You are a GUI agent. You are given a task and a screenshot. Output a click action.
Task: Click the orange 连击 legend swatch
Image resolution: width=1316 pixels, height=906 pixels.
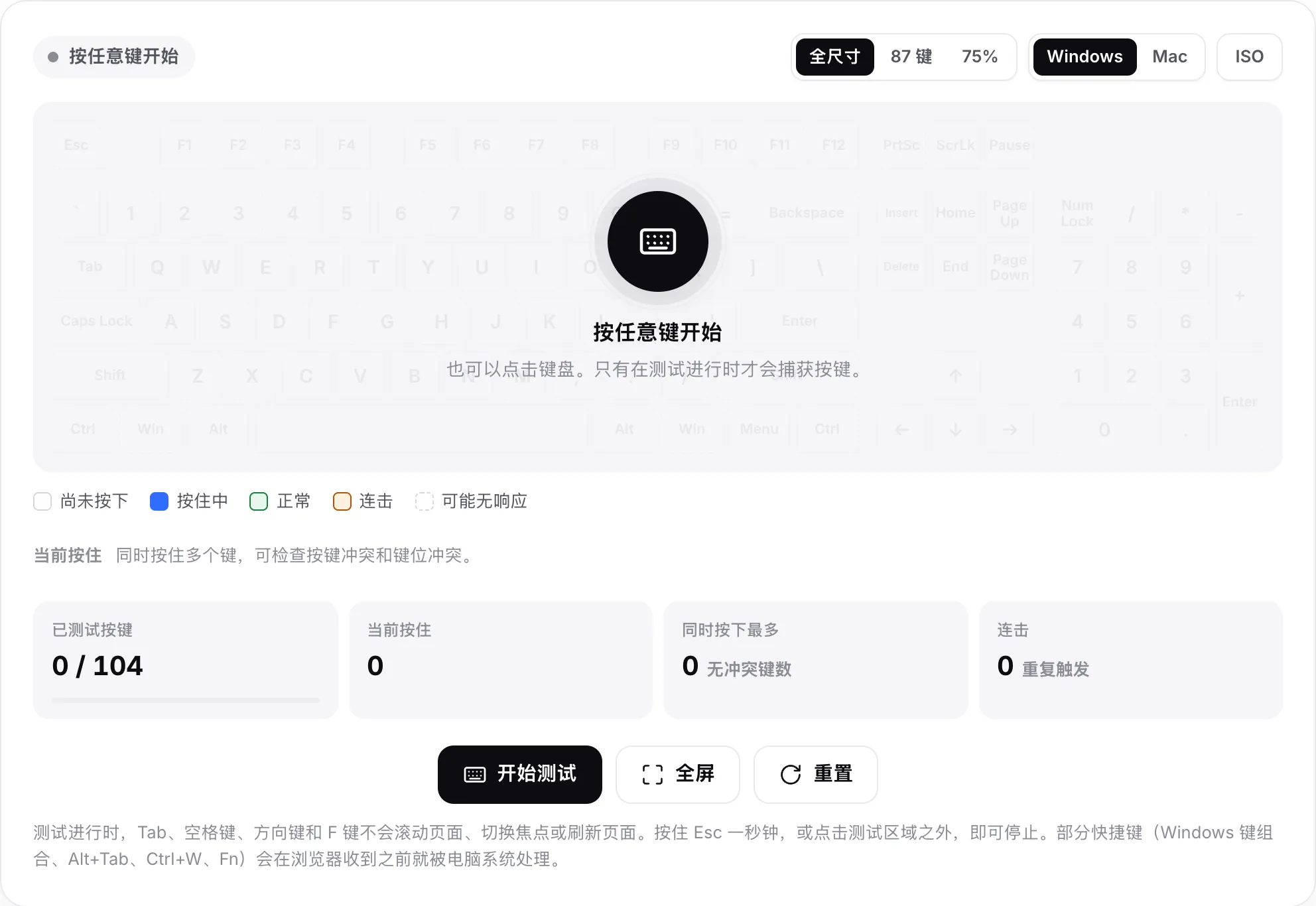pos(342,501)
